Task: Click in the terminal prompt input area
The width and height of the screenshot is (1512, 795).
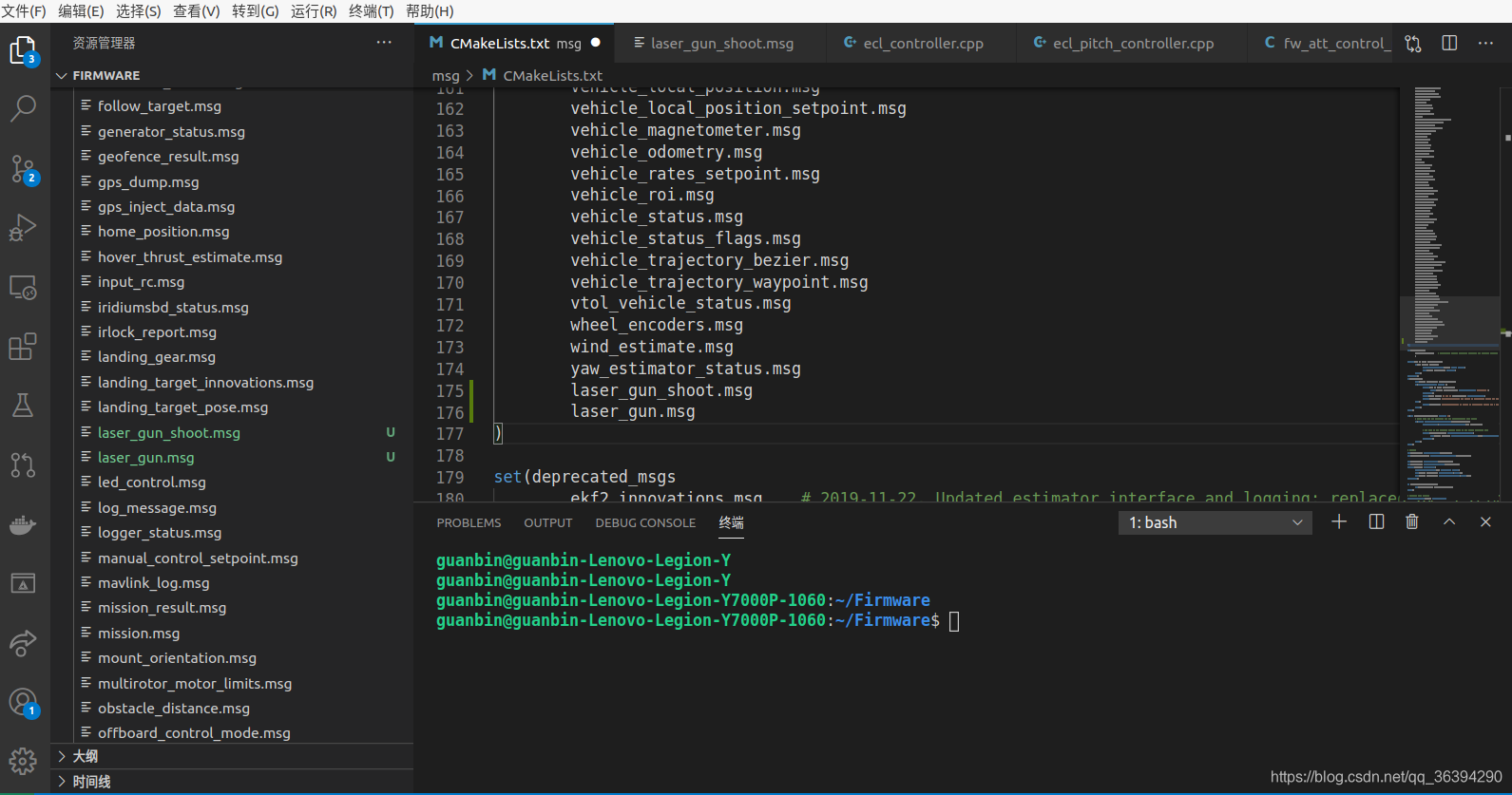Action: (954, 621)
